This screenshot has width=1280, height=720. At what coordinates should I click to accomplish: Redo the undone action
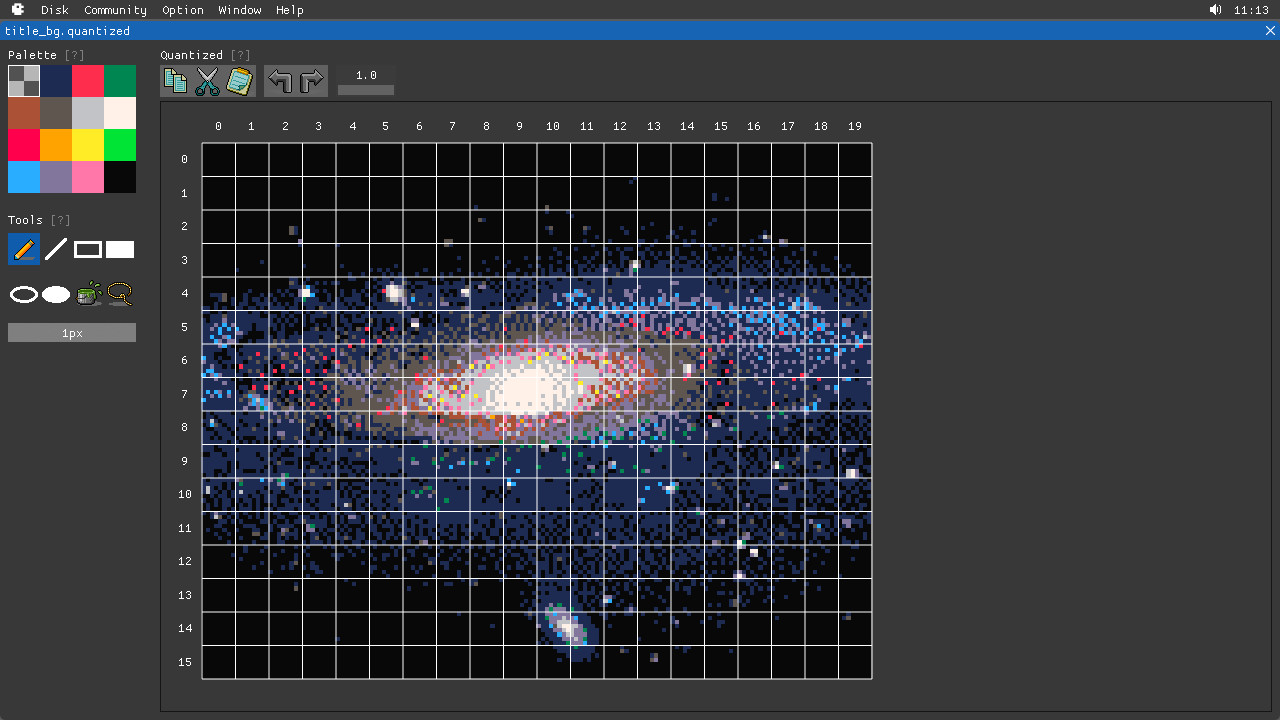[312, 81]
